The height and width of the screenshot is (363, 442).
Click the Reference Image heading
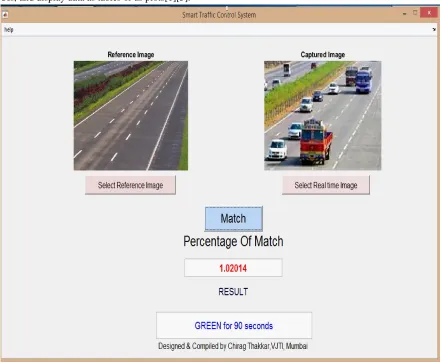[131, 55]
